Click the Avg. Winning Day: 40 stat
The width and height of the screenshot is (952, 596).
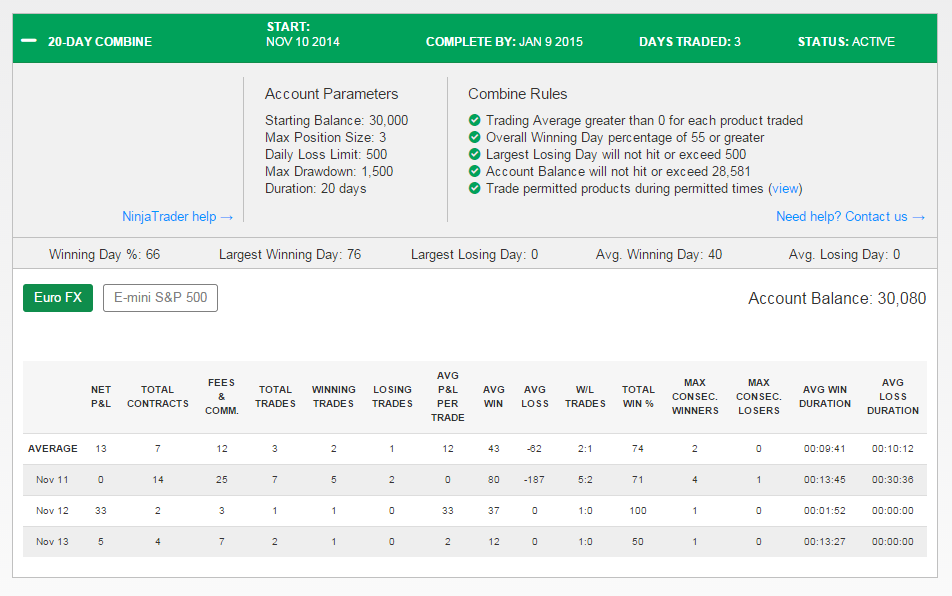click(x=659, y=254)
